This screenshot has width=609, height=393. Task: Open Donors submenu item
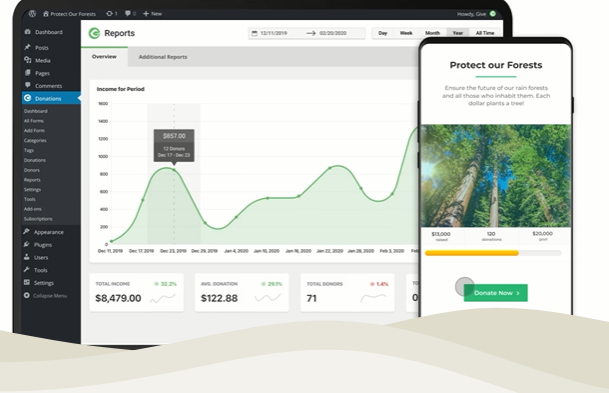(x=31, y=170)
